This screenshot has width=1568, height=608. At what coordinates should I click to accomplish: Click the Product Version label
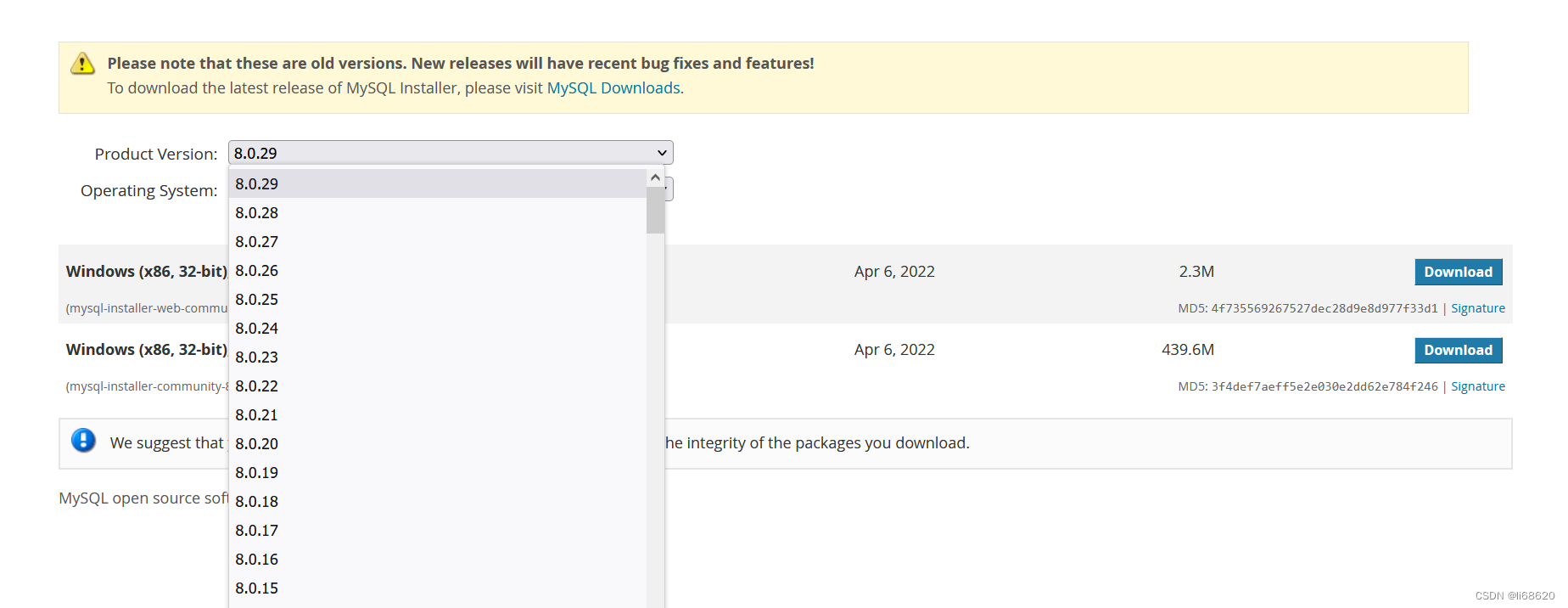pyautogui.click(x=156, y=154)
